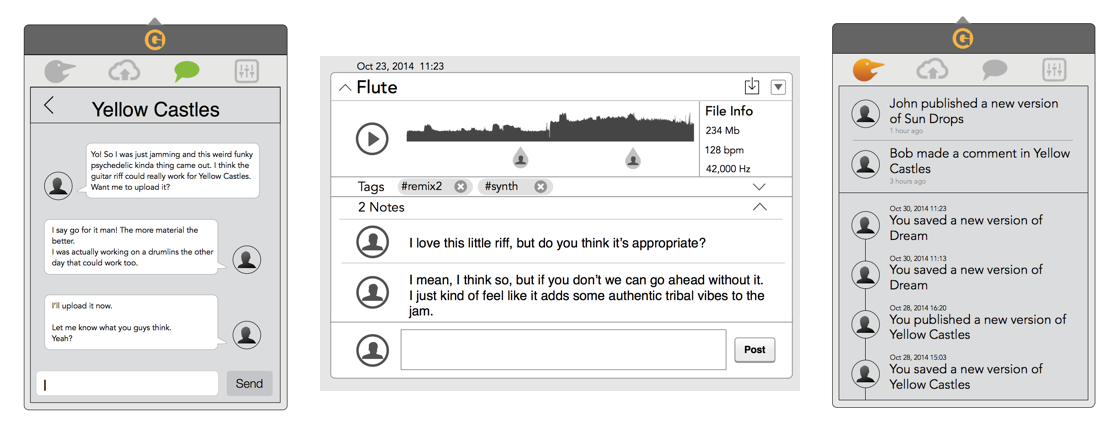
Task: Select green chat bubble icon
Action: pyautogui.click(x=187, y=71)
